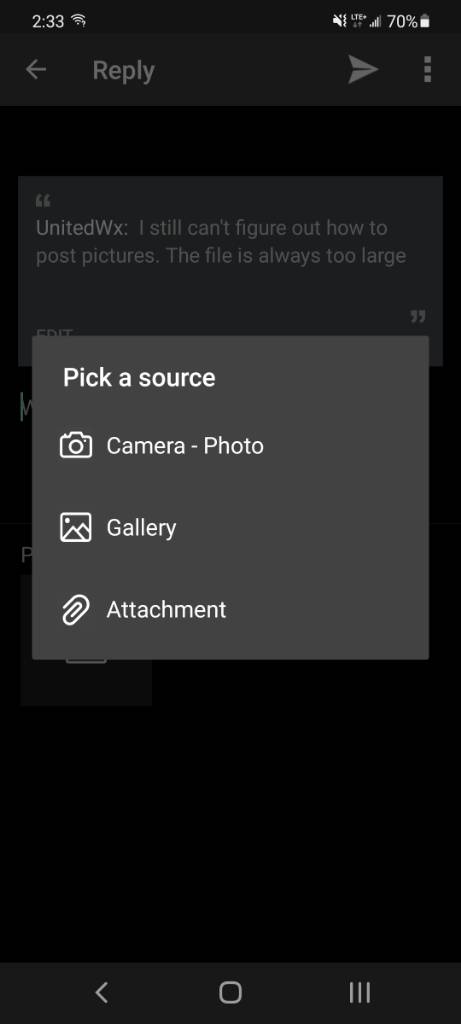Open recent apps with the three-bar button
This screenshot has width=461, height=1024.
[359, 992]
